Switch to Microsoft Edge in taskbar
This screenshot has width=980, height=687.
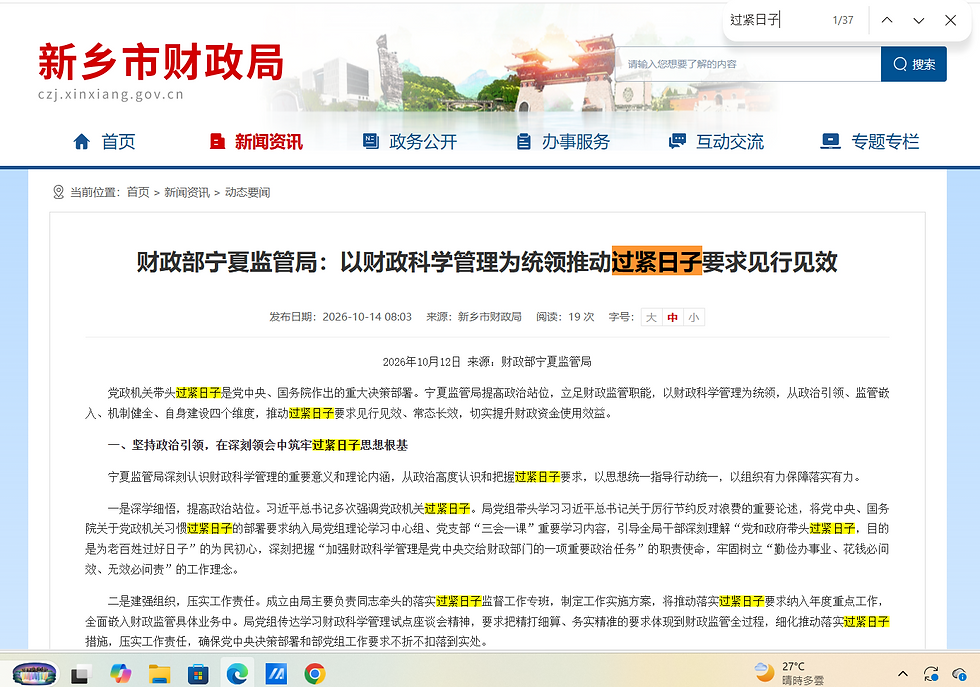tap(237, 674)
